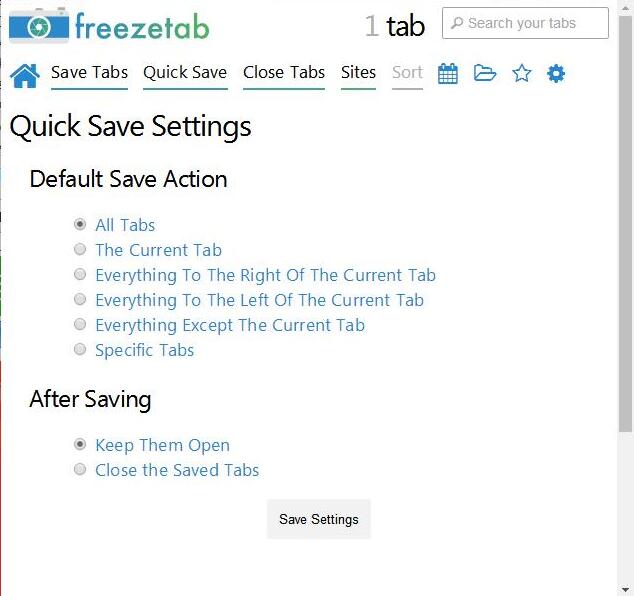This screenshot has width=634, height=596.
Task: Select the Specific Tabs radio option
Action: point(80,350)
